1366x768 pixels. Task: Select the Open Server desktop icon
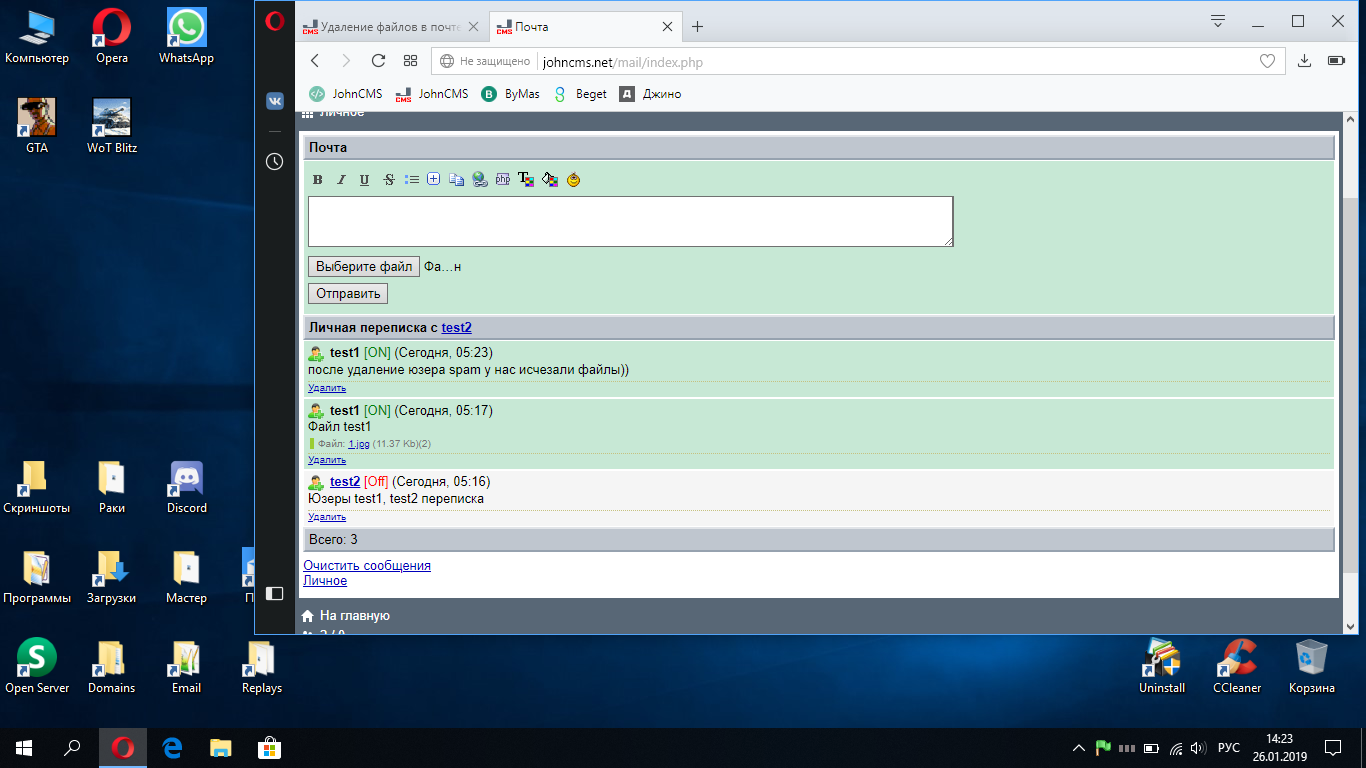[37, 667]
